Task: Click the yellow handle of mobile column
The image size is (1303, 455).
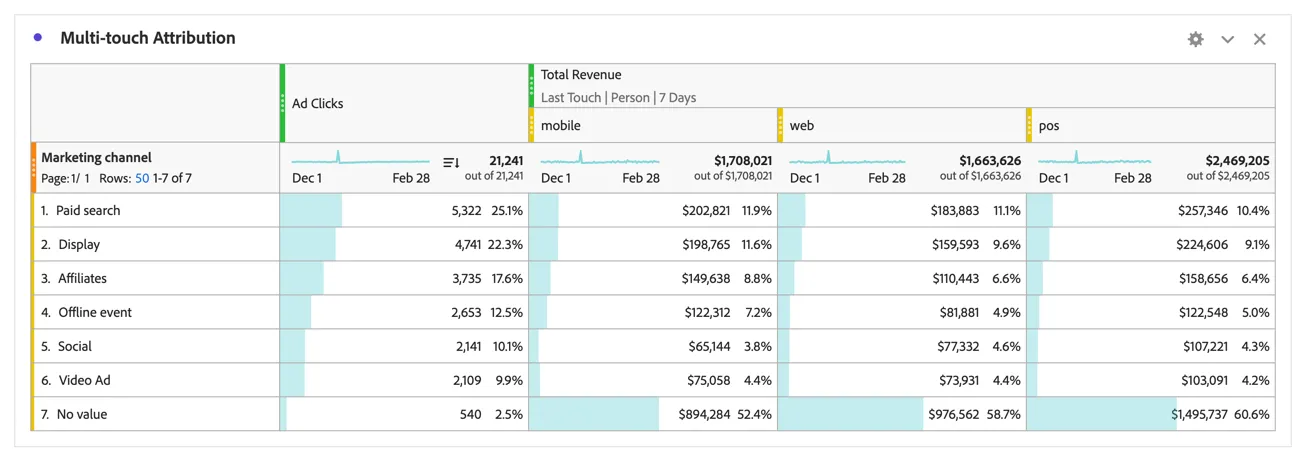Action: pos(532,125)
